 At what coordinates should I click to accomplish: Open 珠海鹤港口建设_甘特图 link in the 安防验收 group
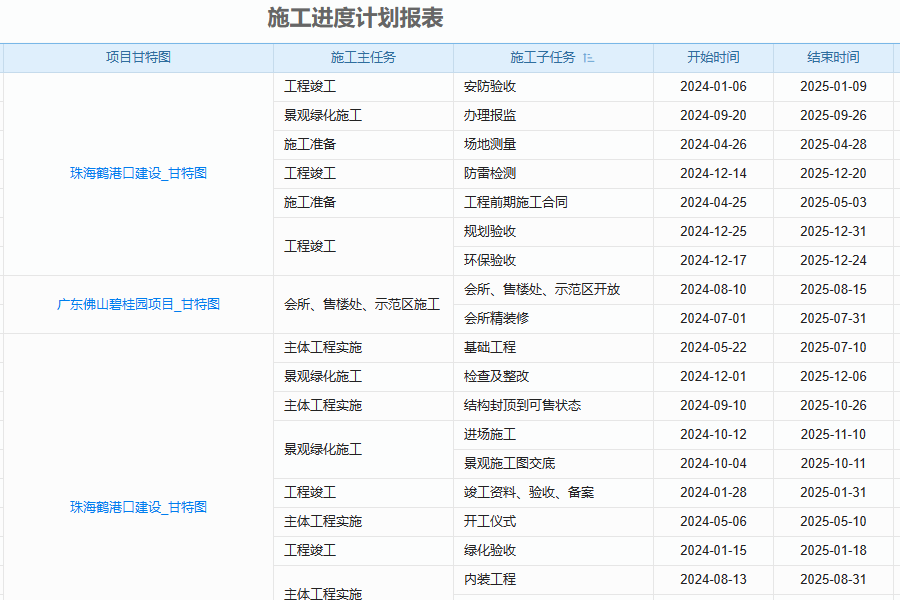[x=138, y=173]
